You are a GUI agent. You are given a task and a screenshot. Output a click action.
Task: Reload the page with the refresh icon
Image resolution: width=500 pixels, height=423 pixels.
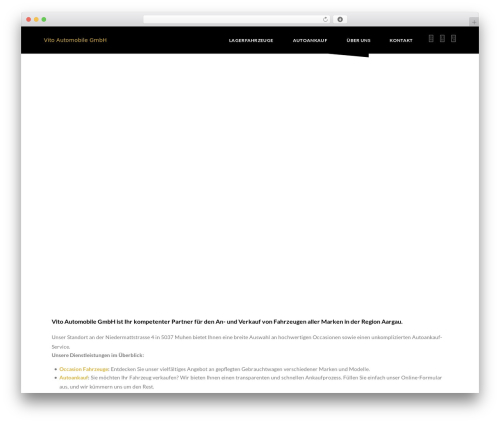(x=325, y=20)
